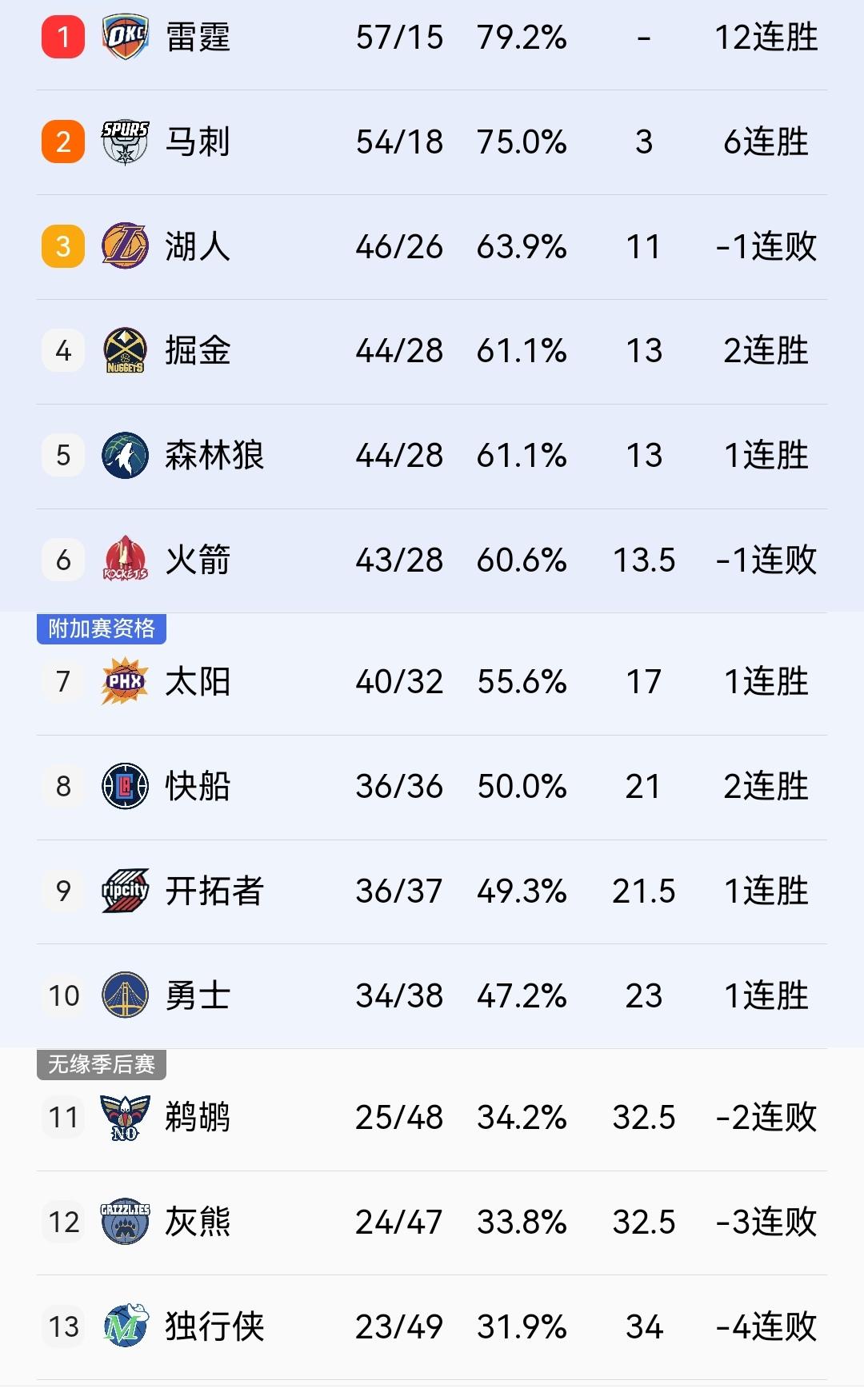
Task: Open the Lakers (湖人) logo icon
Action: [x=126, y=246]
